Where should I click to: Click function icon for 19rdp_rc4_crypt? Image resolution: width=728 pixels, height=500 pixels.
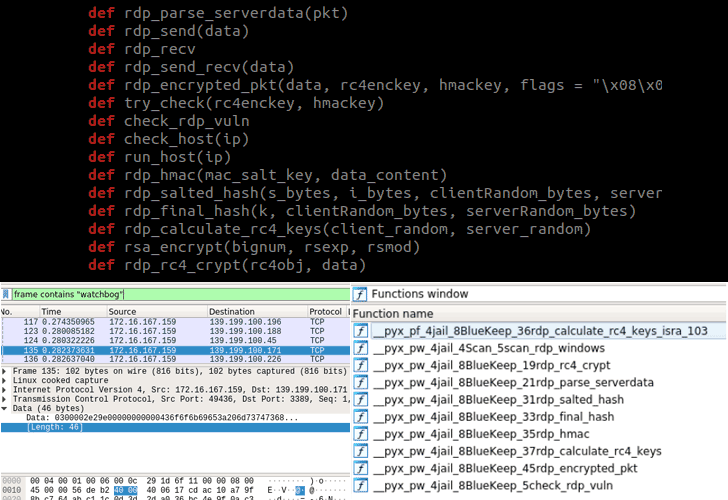point(361,365)
